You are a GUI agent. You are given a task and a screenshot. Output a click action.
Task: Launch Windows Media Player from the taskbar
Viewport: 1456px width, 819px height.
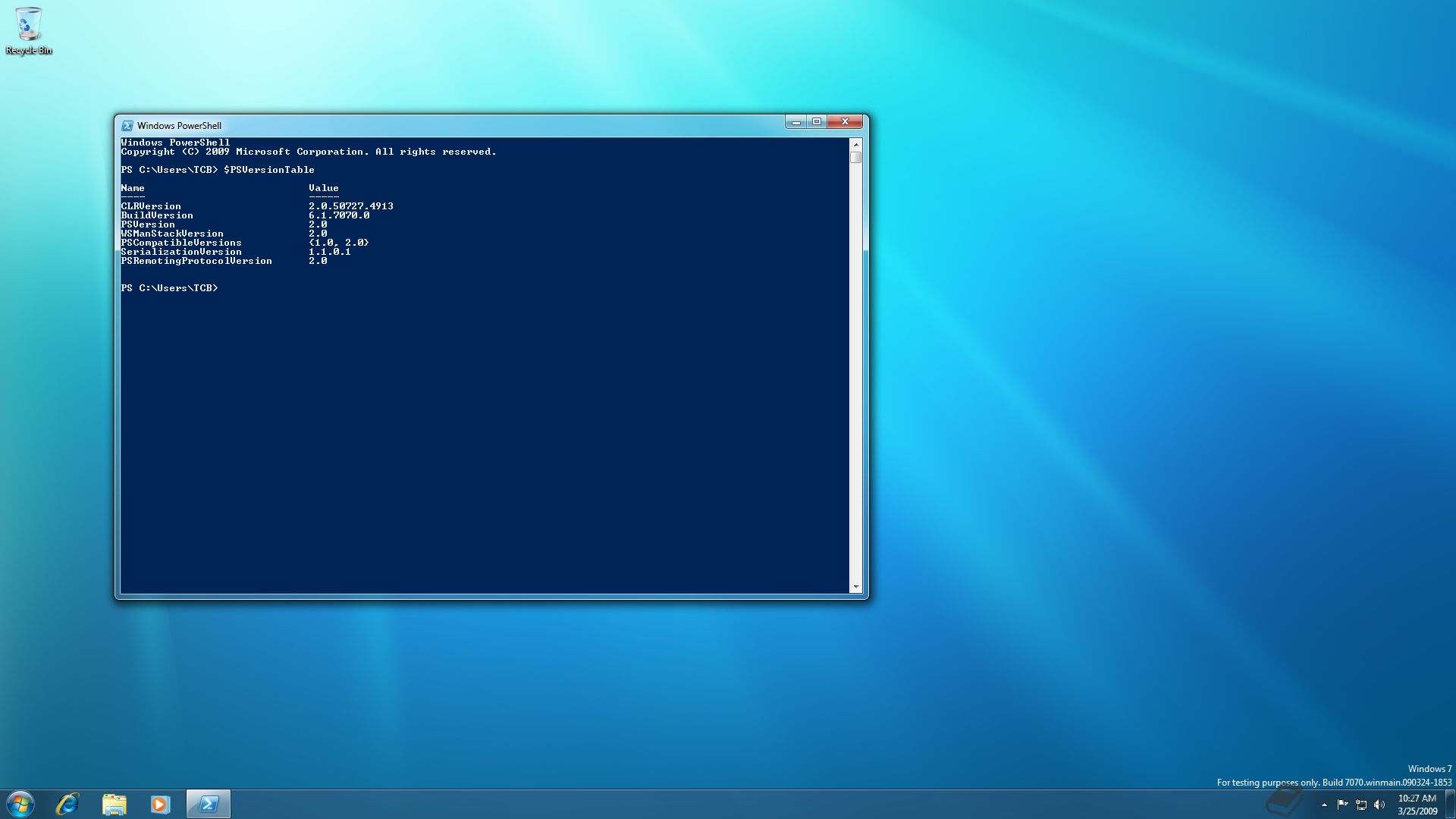click(x=160, y=804)
